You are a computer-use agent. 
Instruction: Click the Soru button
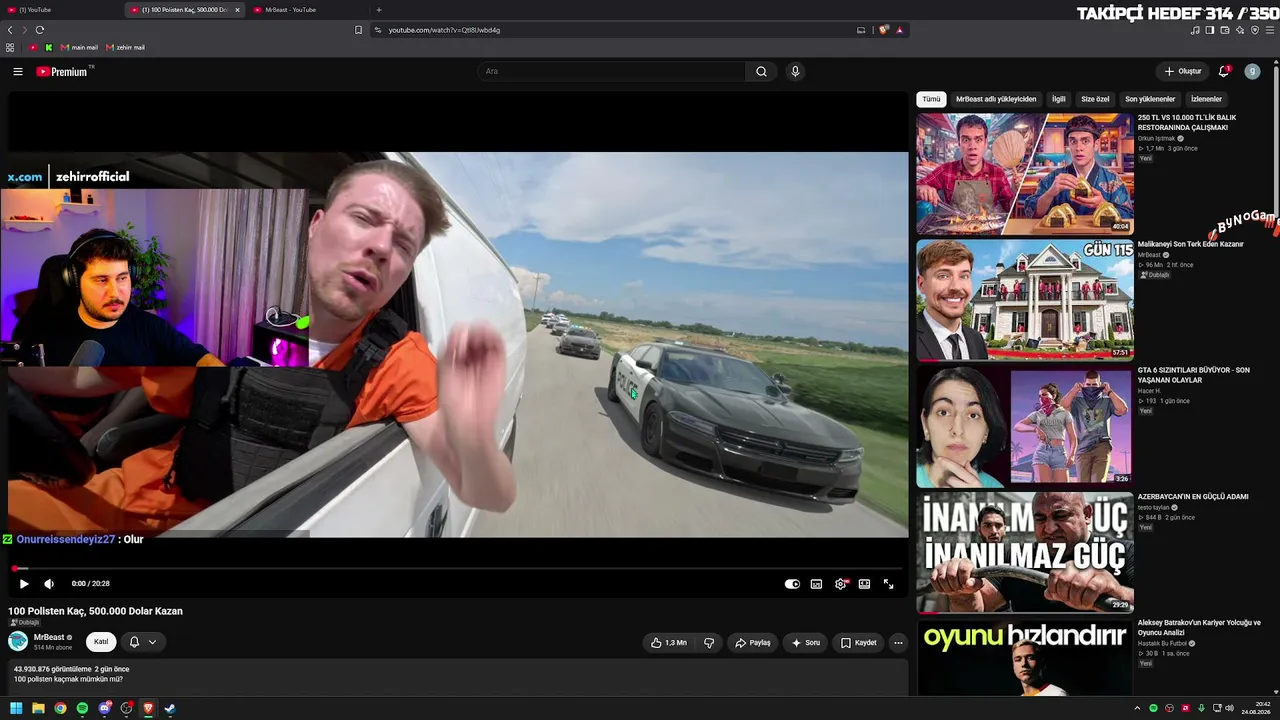point(805,643)
